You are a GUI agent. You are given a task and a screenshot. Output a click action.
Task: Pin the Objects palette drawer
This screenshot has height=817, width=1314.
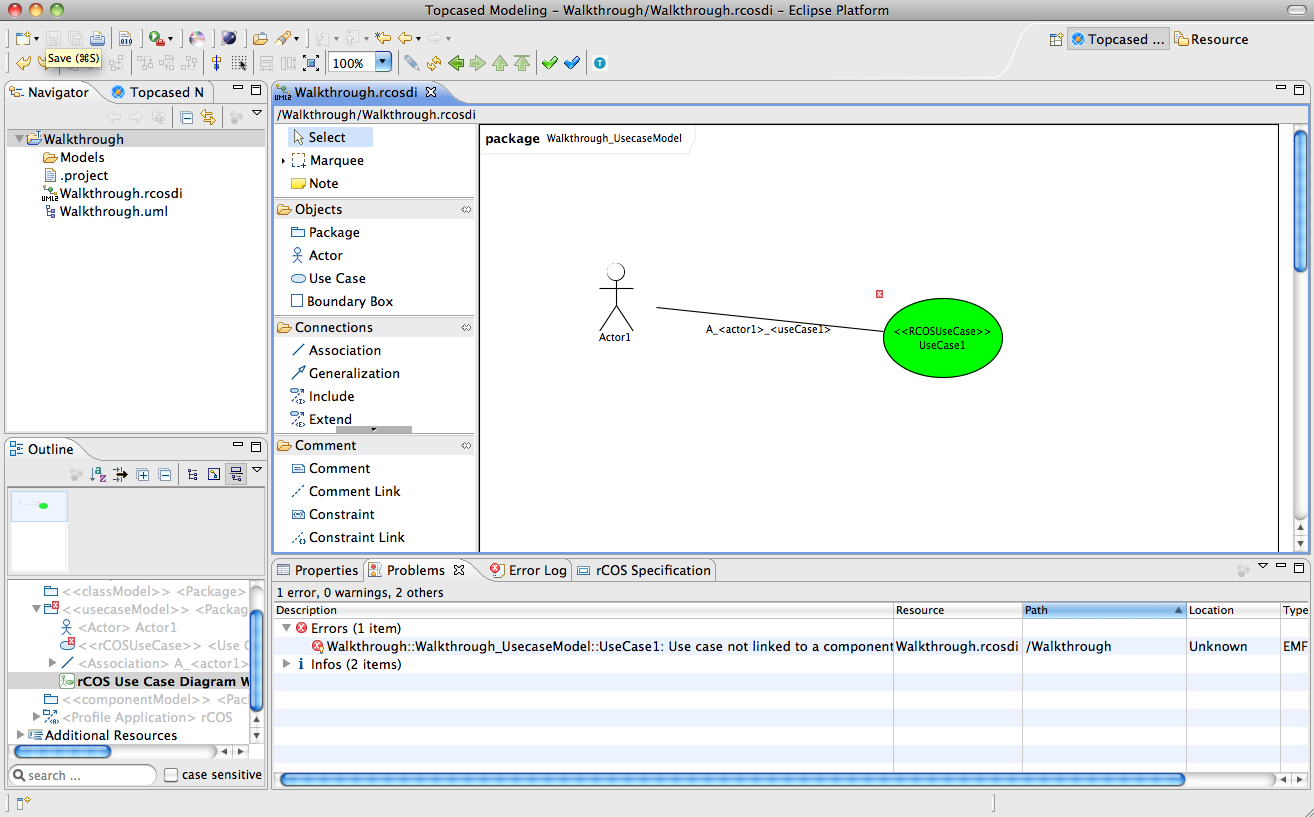point(465,210)
